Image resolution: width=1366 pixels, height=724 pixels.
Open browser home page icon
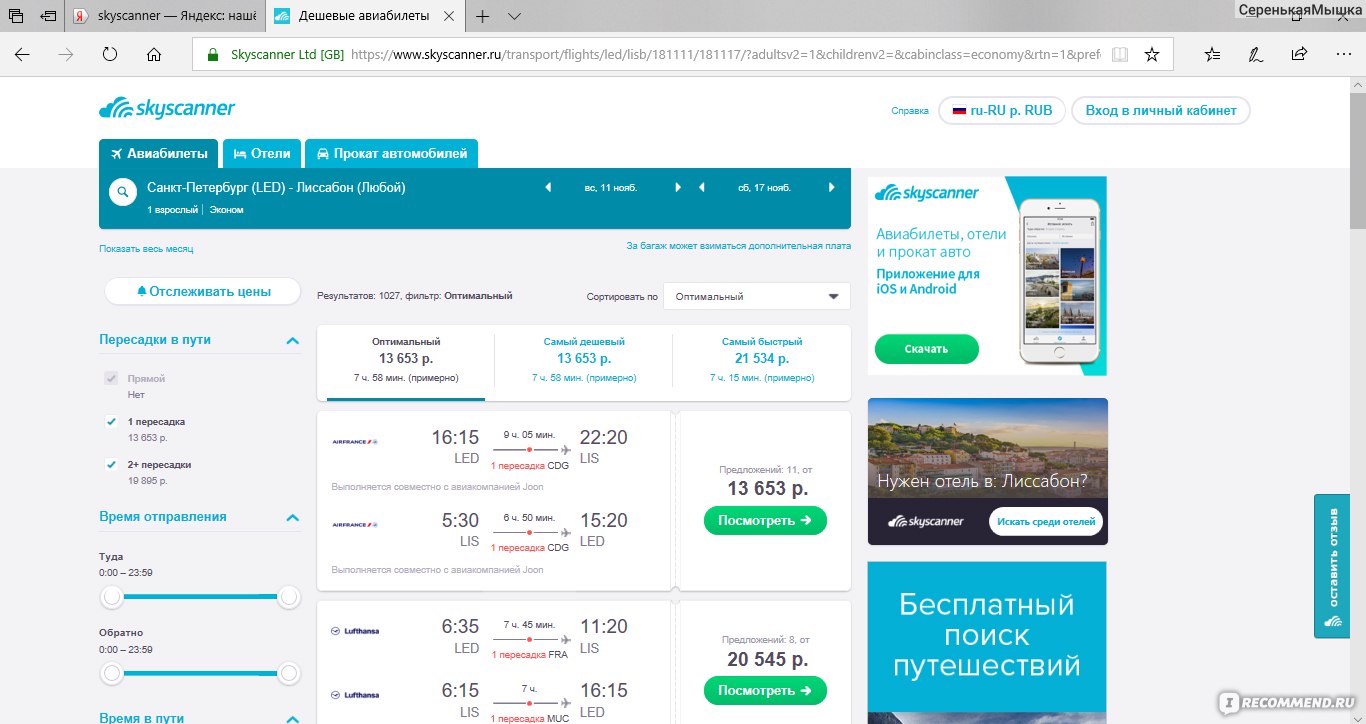pos(154,54)
